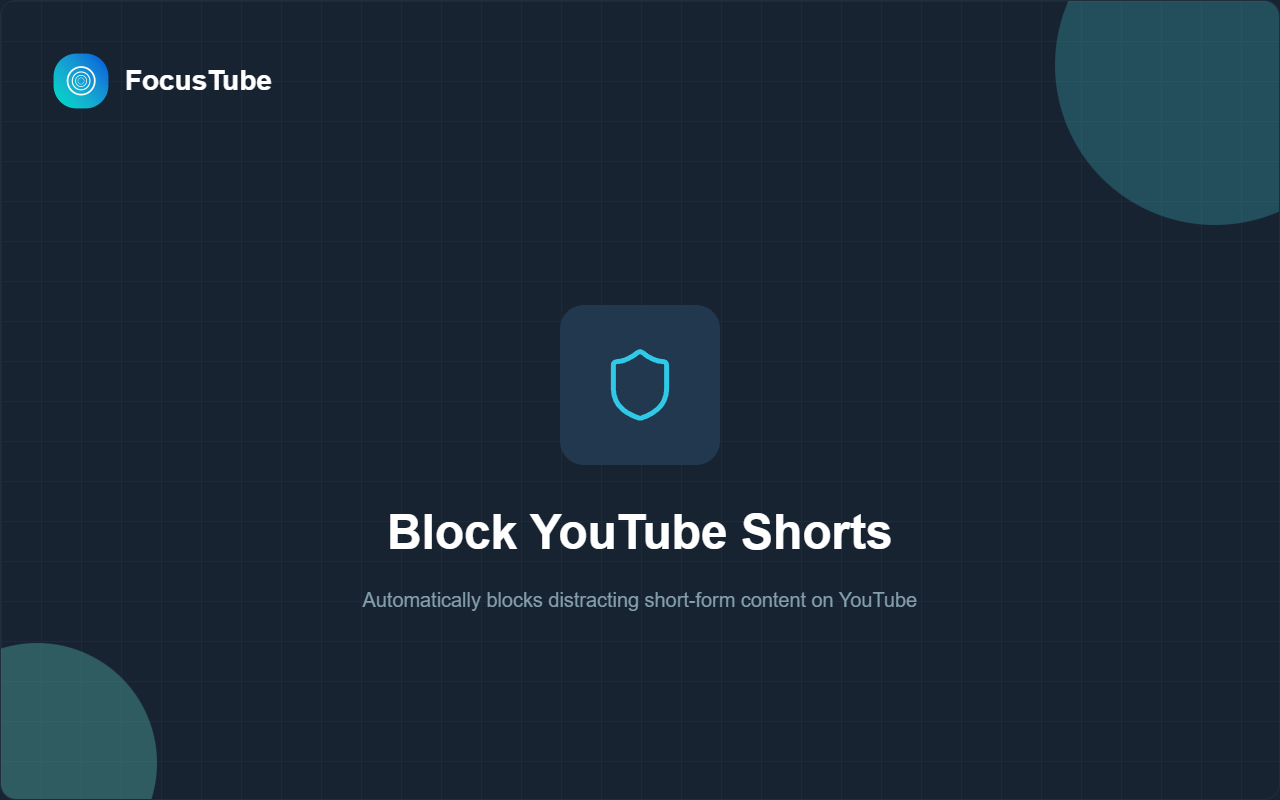Click the word "Shorts" in the heading
The height and width of the screenshot is (800, 1280).
816,532
